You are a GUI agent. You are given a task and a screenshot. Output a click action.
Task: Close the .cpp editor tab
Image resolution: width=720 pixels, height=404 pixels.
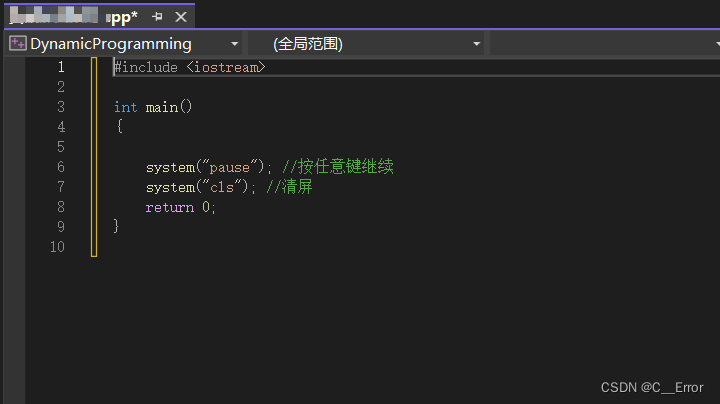[x=181, y=17]
